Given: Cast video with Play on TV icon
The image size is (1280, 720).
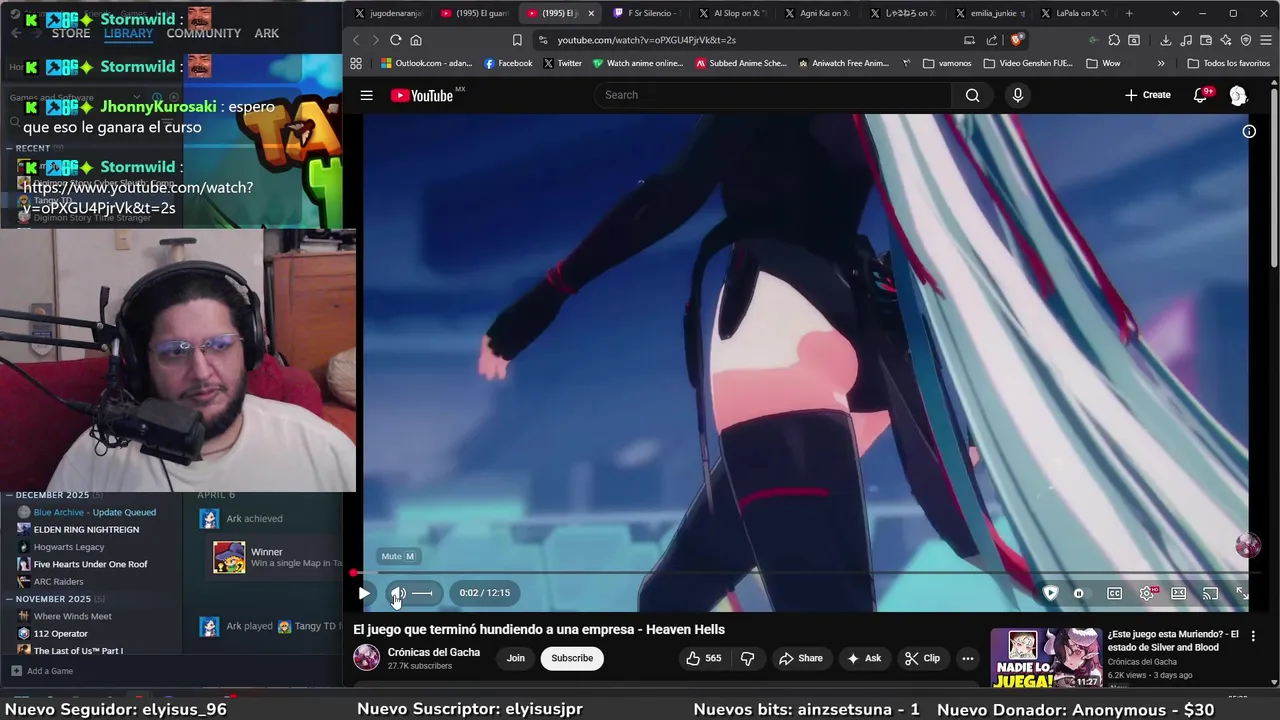Looking at the screenshot, I should pos(1210,593).
